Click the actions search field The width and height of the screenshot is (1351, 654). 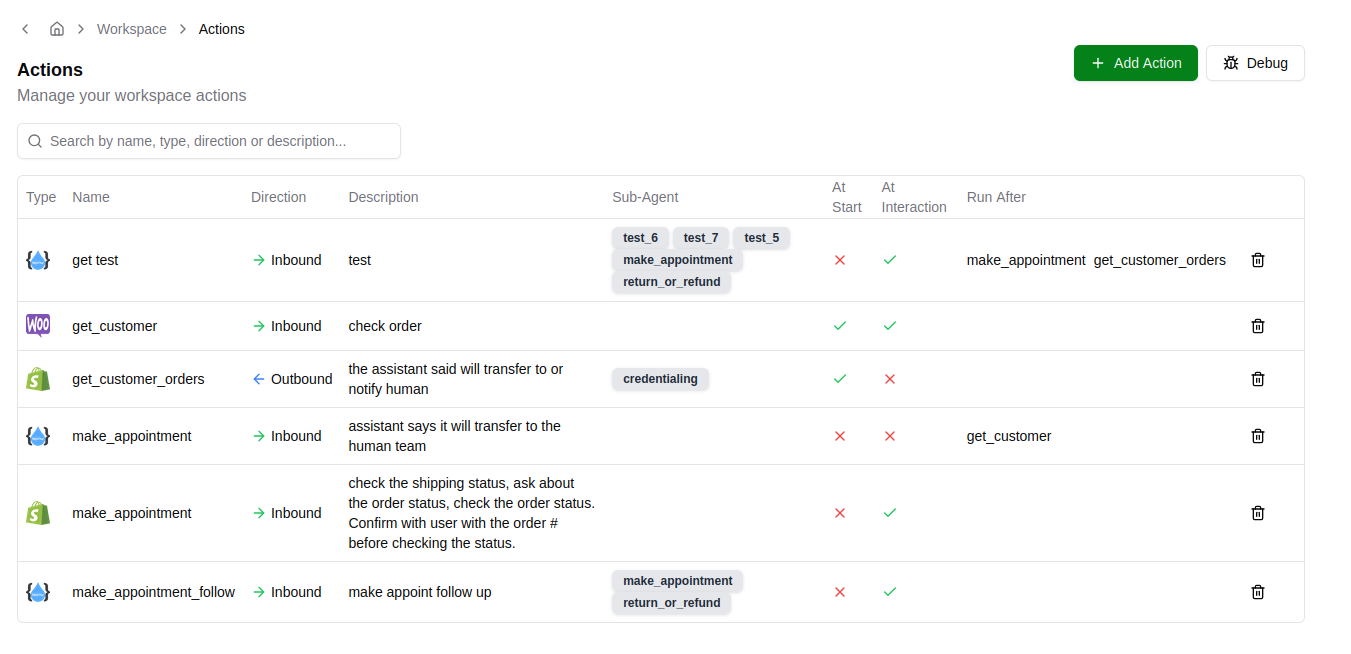coord(209,141)
